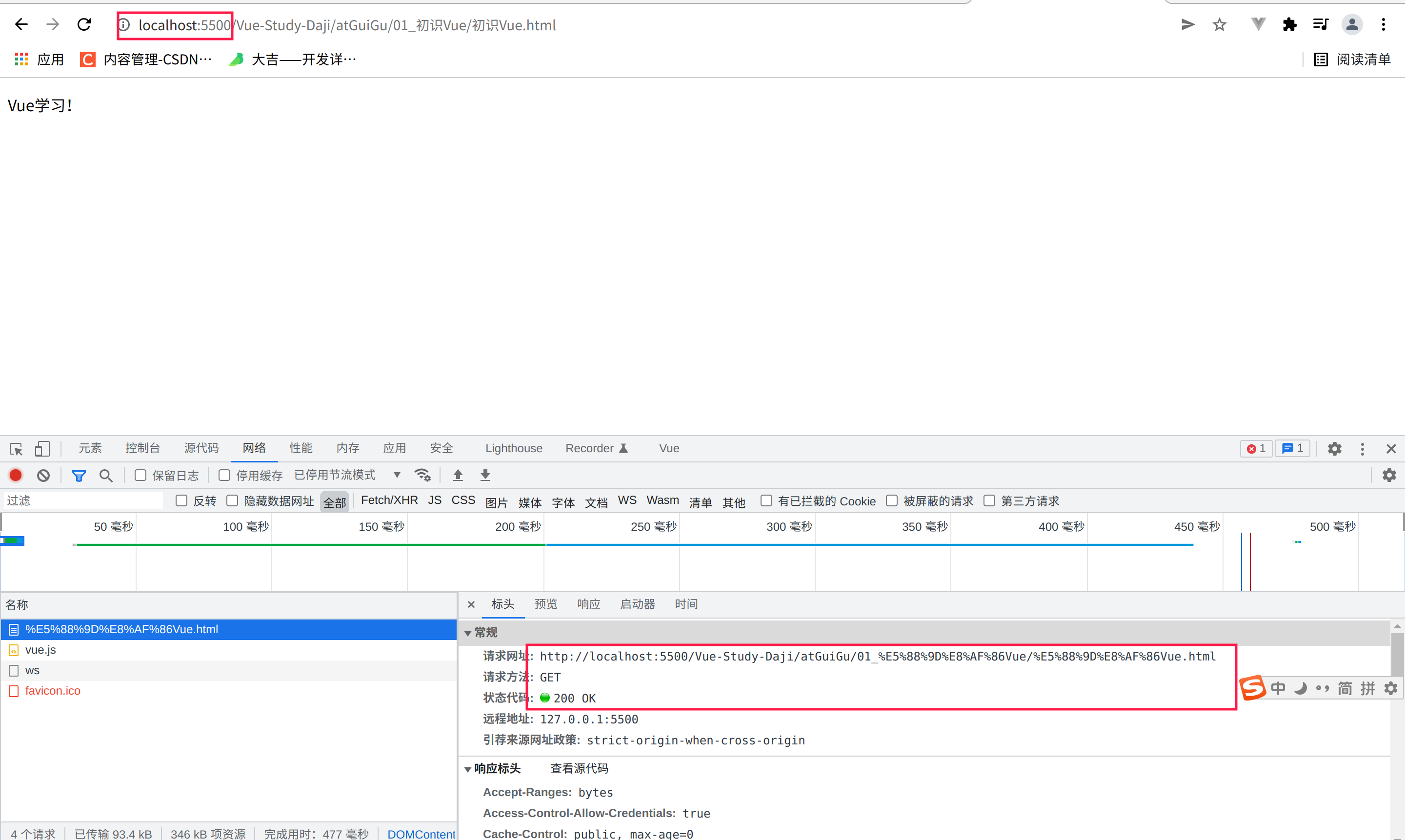This screenshot has height=840, width=1405.
Task: Open the throttling mode dropdown
Action: 347,475
